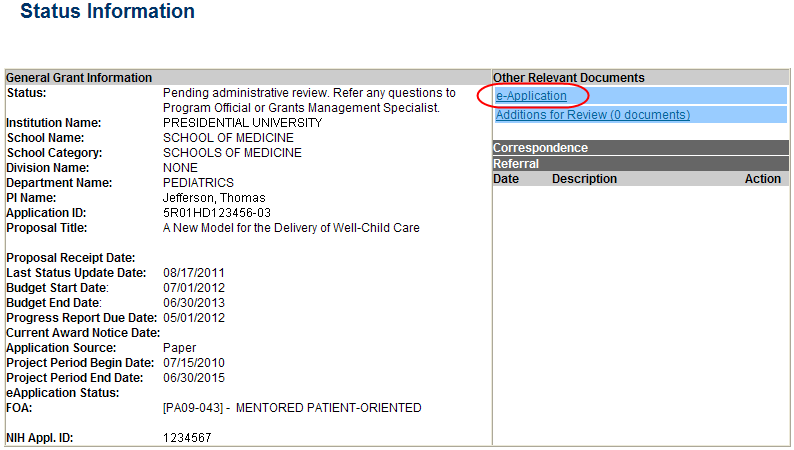This screenshot has width=794, height=450.
Task: Click the Application ID value 5R01HD123456-03
Action: click(x=216, y=213)
